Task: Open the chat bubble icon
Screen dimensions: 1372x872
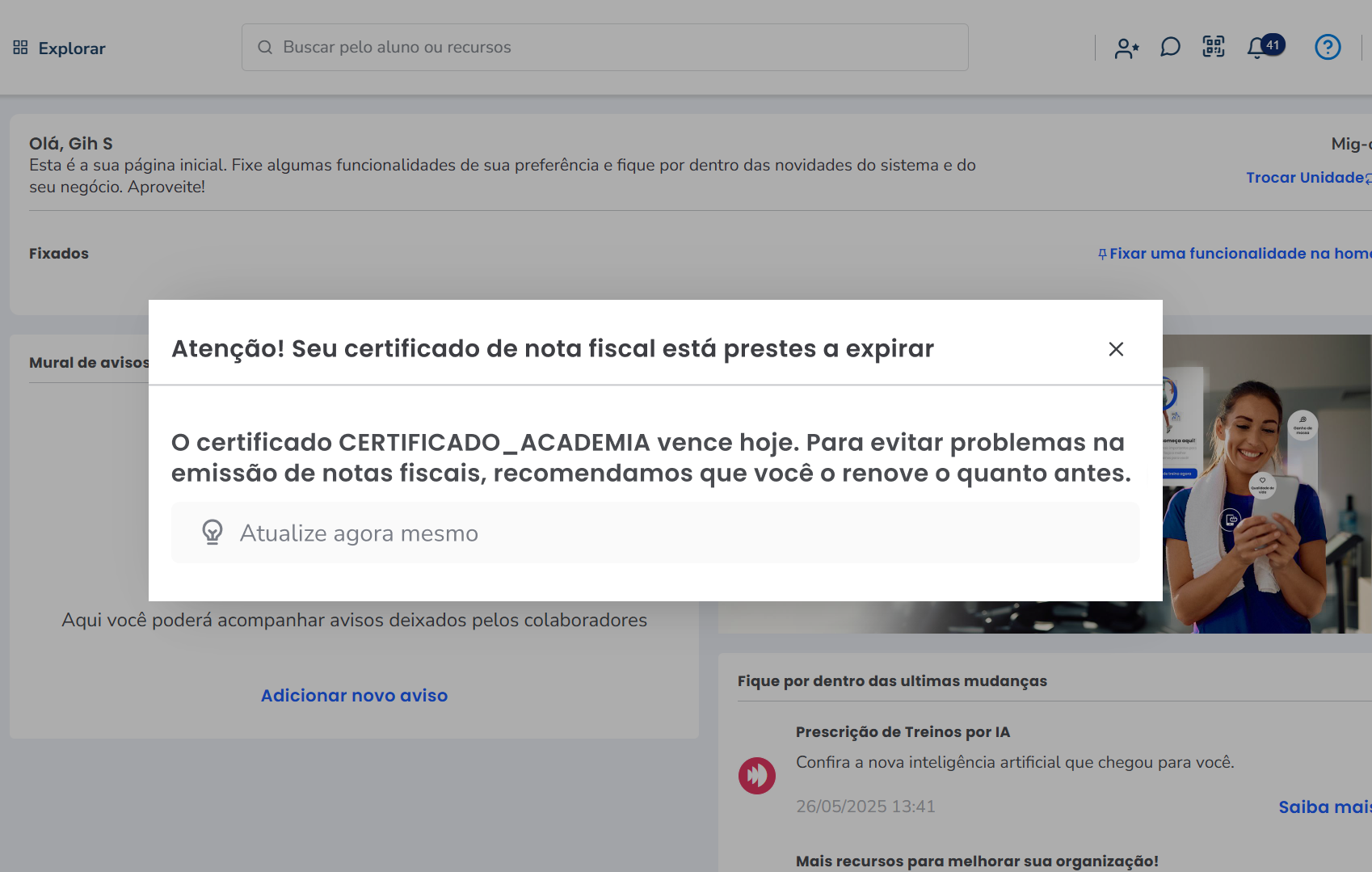Action: click(x=1170, y=48)
